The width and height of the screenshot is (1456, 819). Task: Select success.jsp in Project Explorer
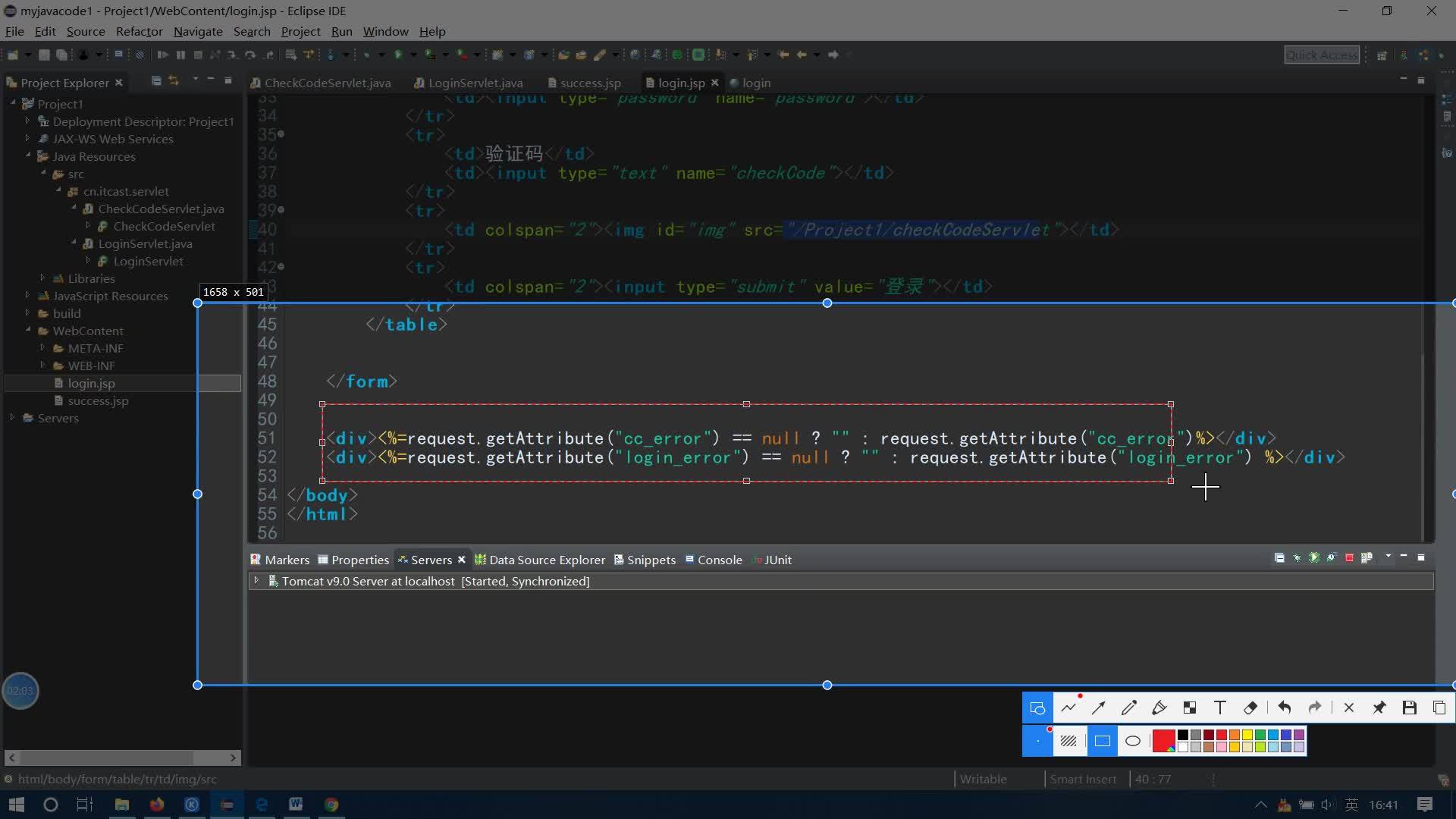coord(98,400)
